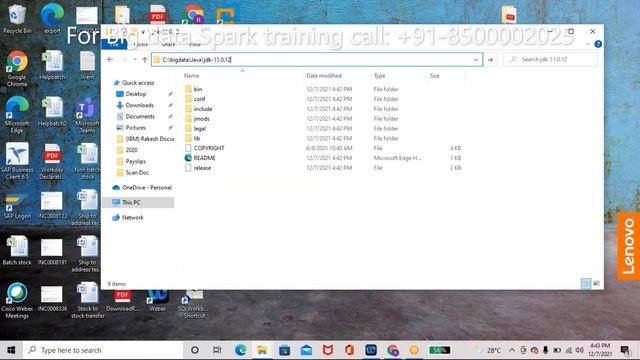Sort files by Type column header
The image size is (640, 360).
tap(380, 76)
